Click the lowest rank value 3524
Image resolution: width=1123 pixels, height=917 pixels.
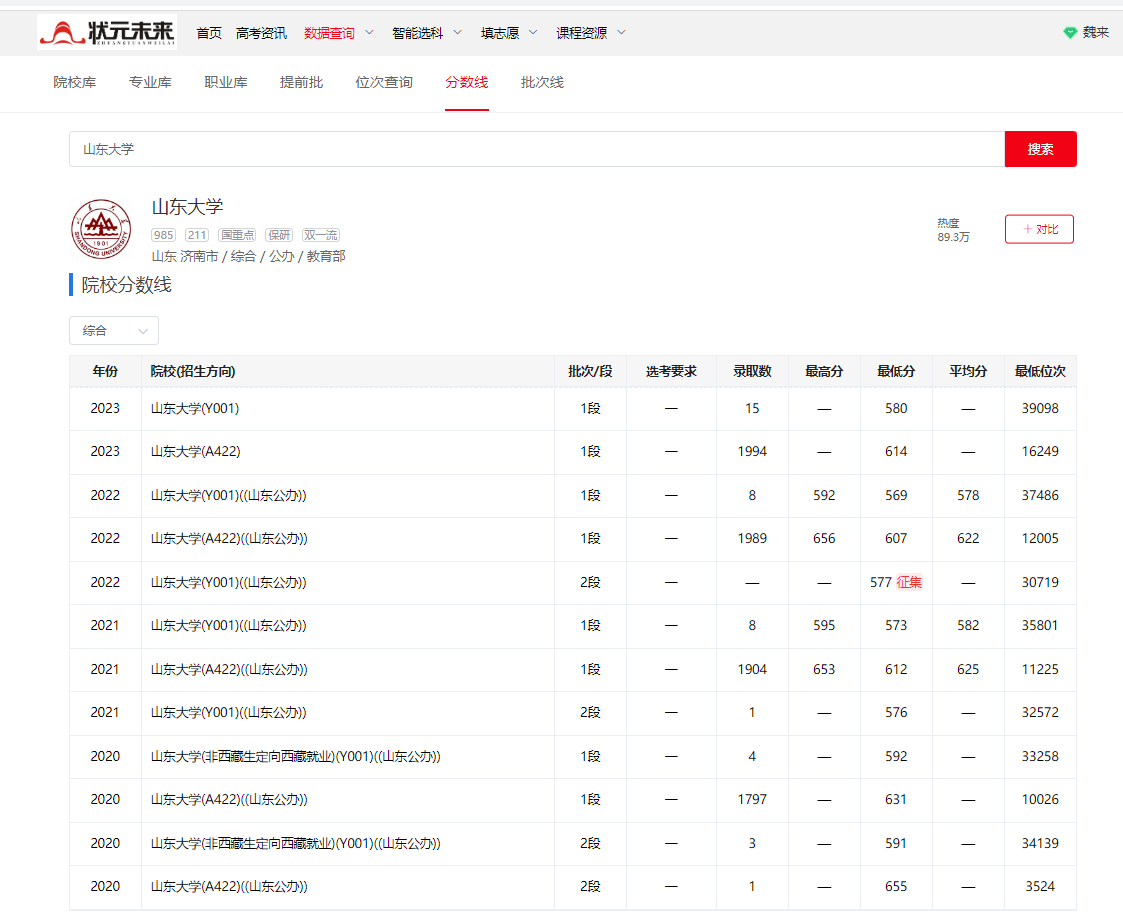[x=1040, y=886]
